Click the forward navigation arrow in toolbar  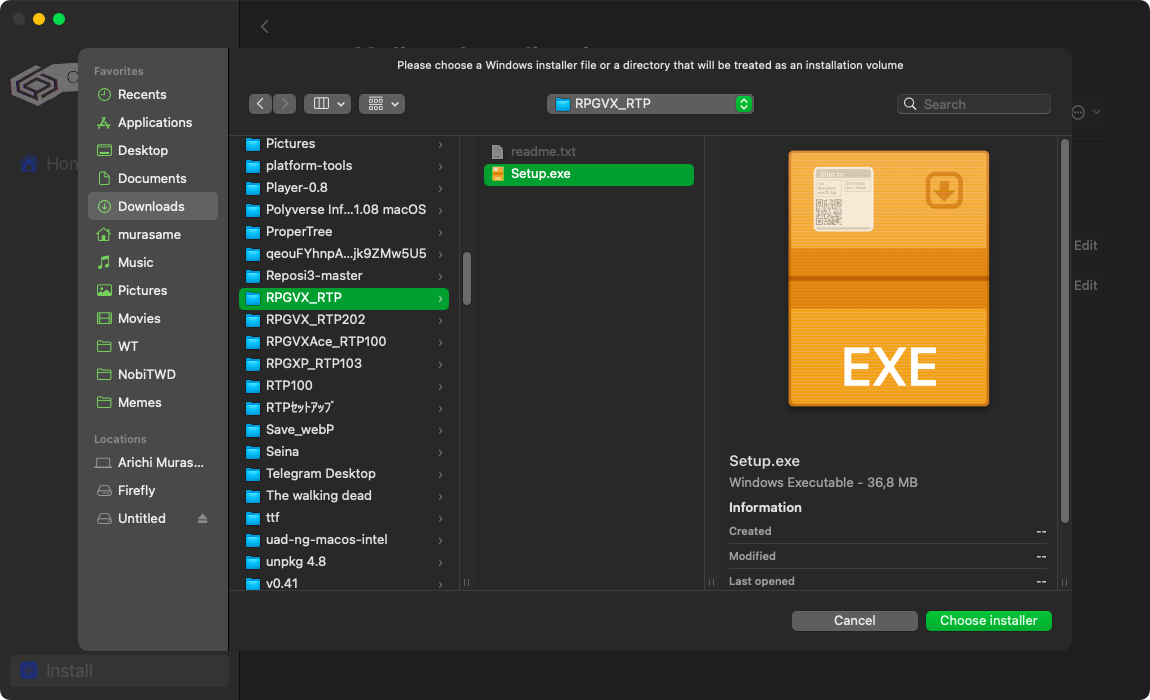(285, 104)
